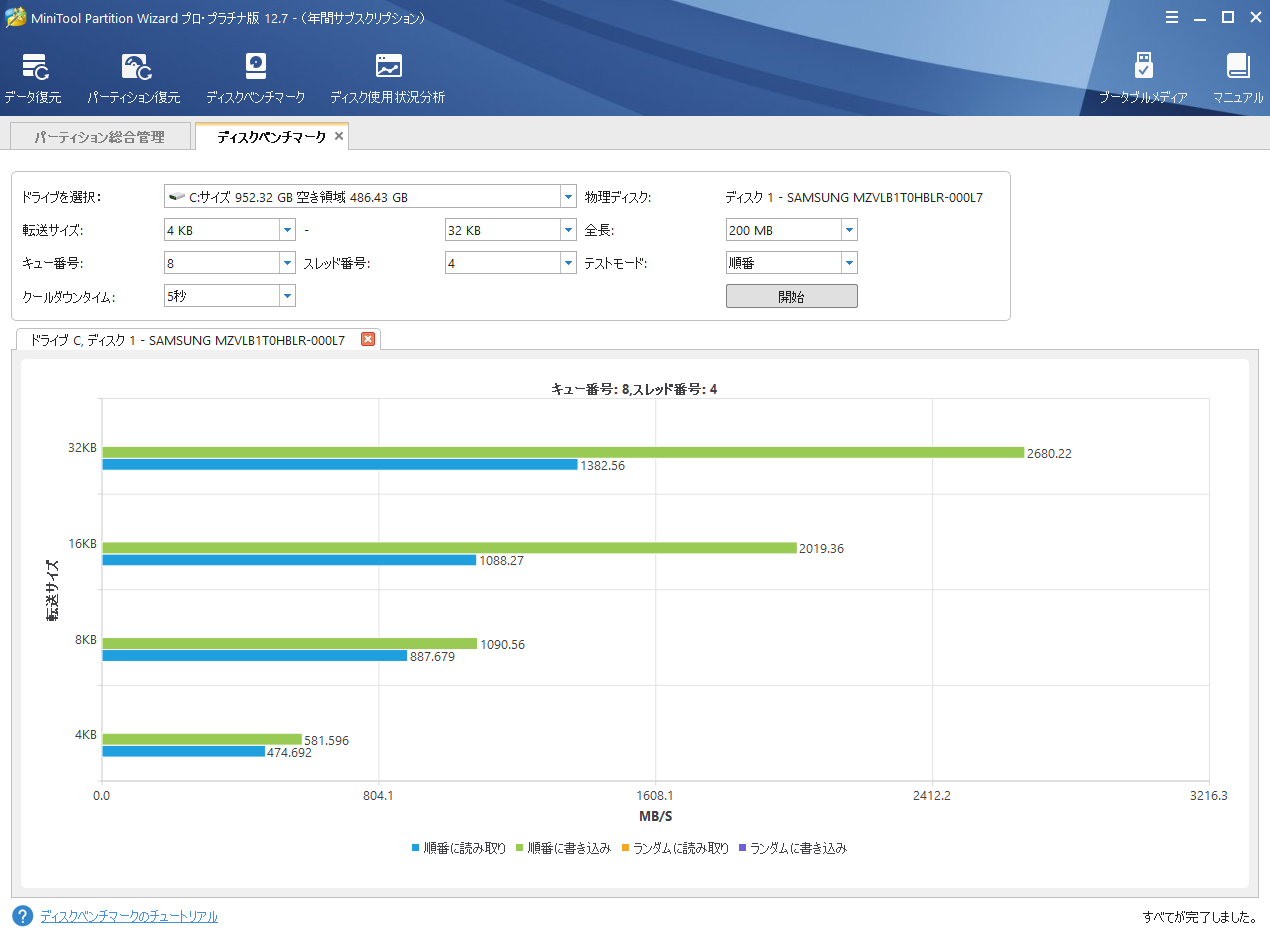This screenshot has width=1270, height=939.
Task: Click the 8KB green write bar
Action: click(x=289, y=644)
